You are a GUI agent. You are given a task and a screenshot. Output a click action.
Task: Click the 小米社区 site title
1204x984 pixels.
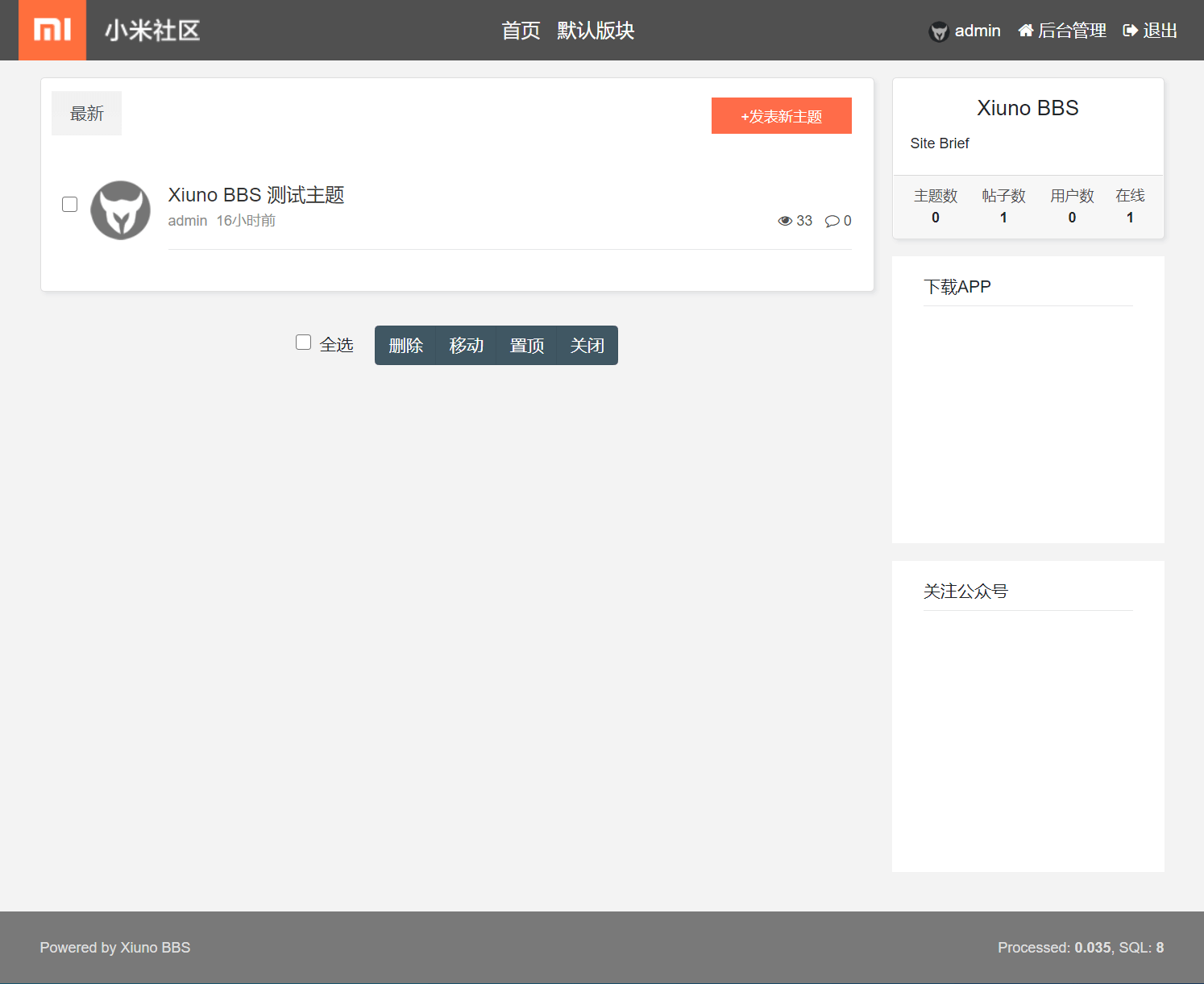point(152,31)
